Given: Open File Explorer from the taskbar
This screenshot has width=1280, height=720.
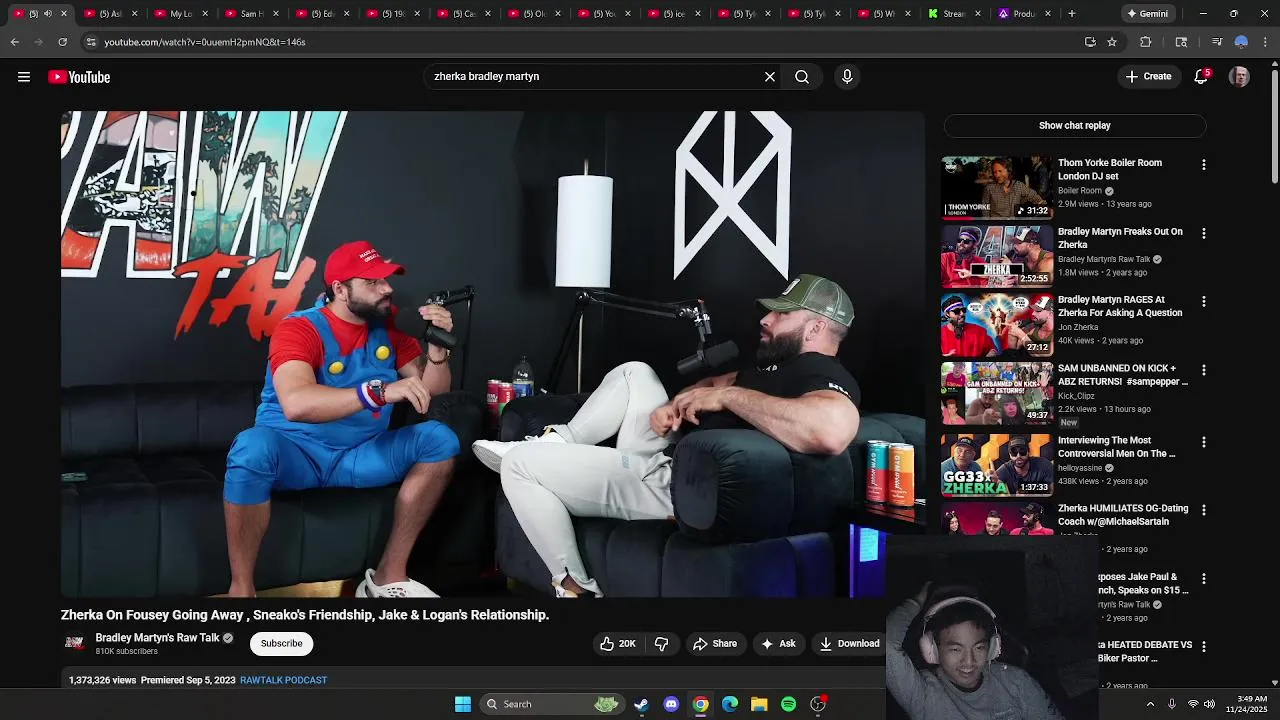Looking at the screenshot, I should coord(759,704).
